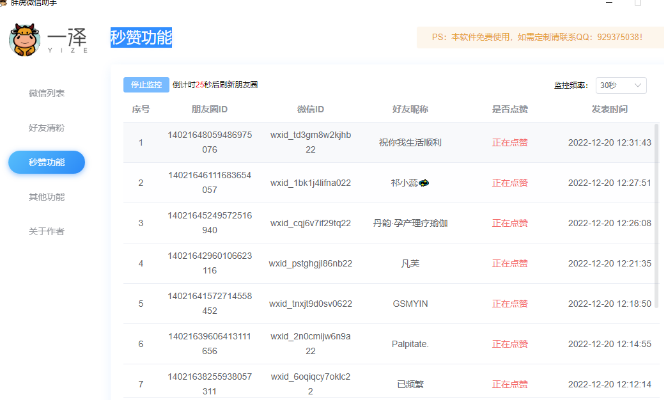Click the dropdown arrow beside 30秒
The image size is (664, 400).
[638, 85]
